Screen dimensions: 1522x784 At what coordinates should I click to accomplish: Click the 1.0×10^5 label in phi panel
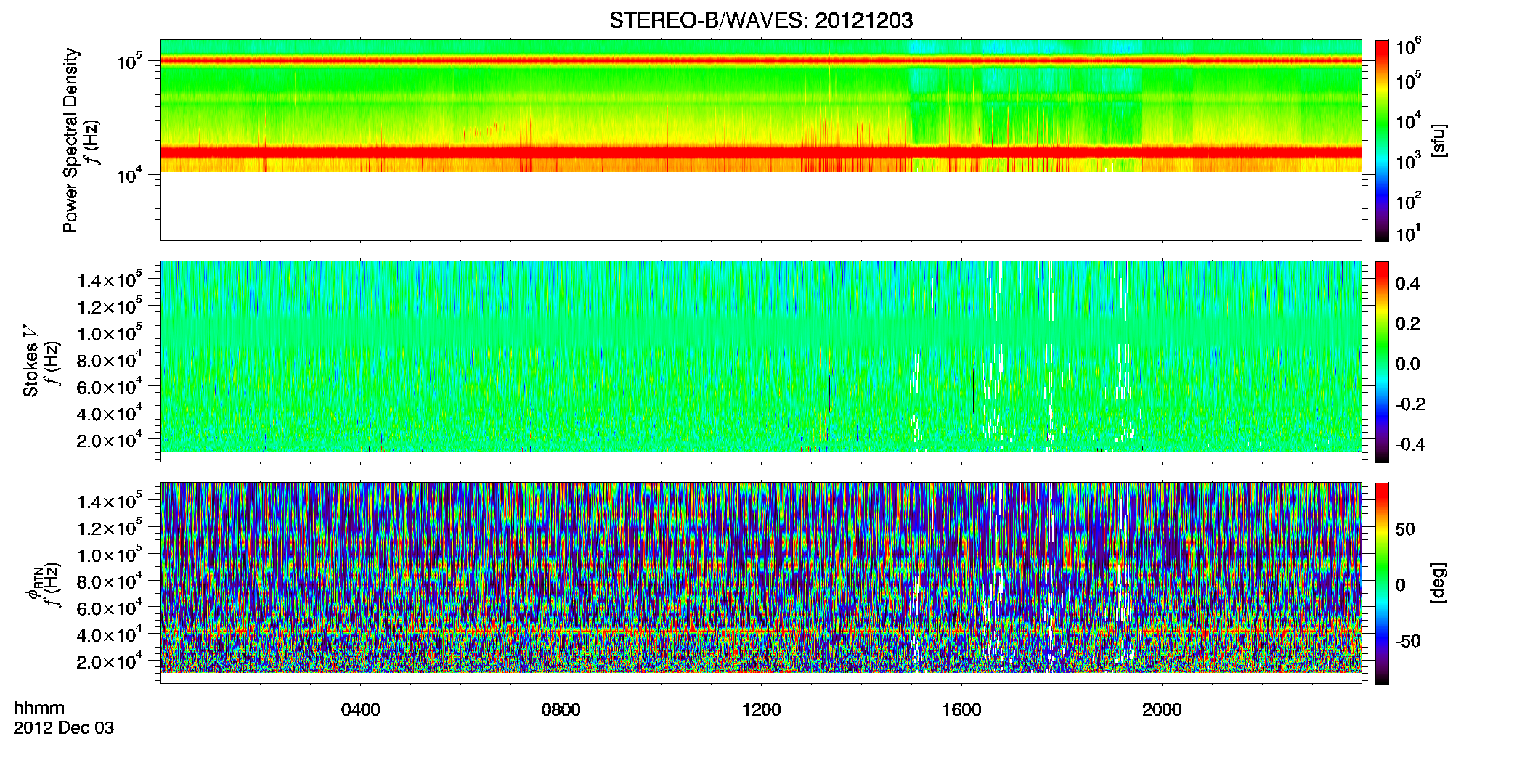[110, 554]
